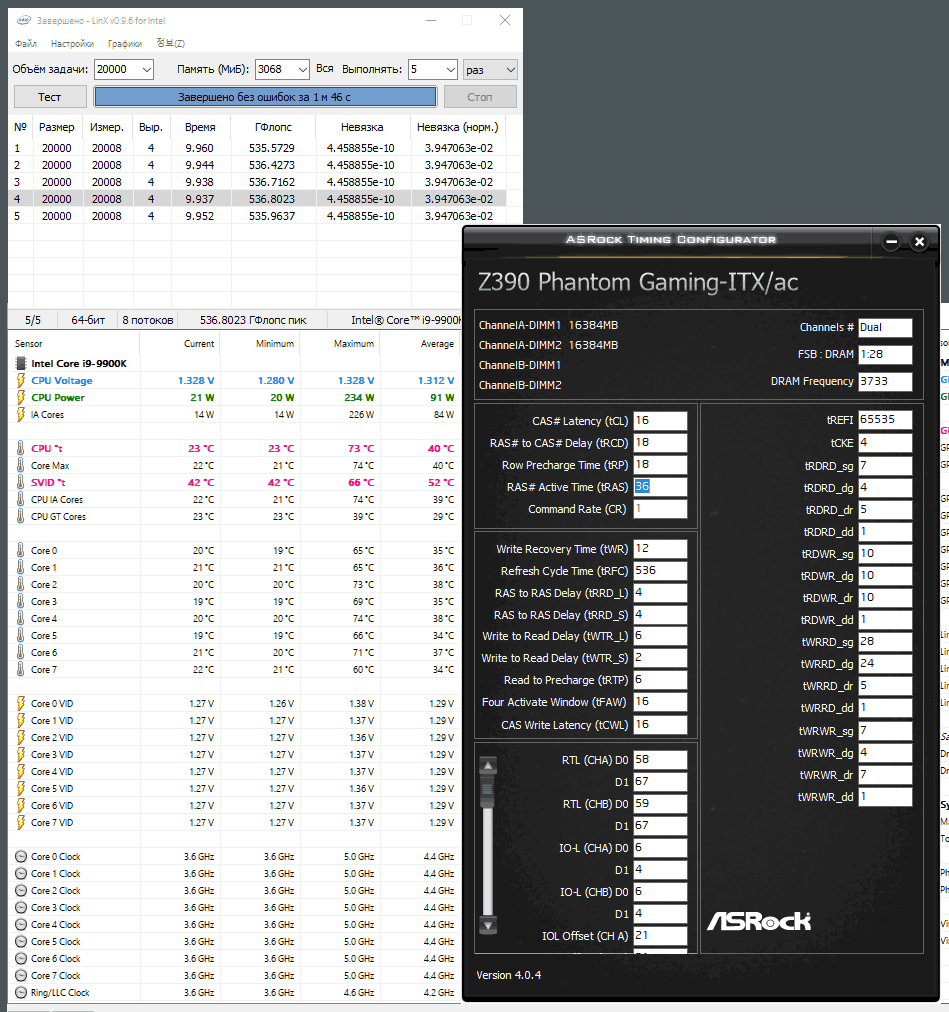Viewport: 949px width, 1012px height.
Task: Minimize the ASRock Timing Configurator window
Action: click(892, 242)
